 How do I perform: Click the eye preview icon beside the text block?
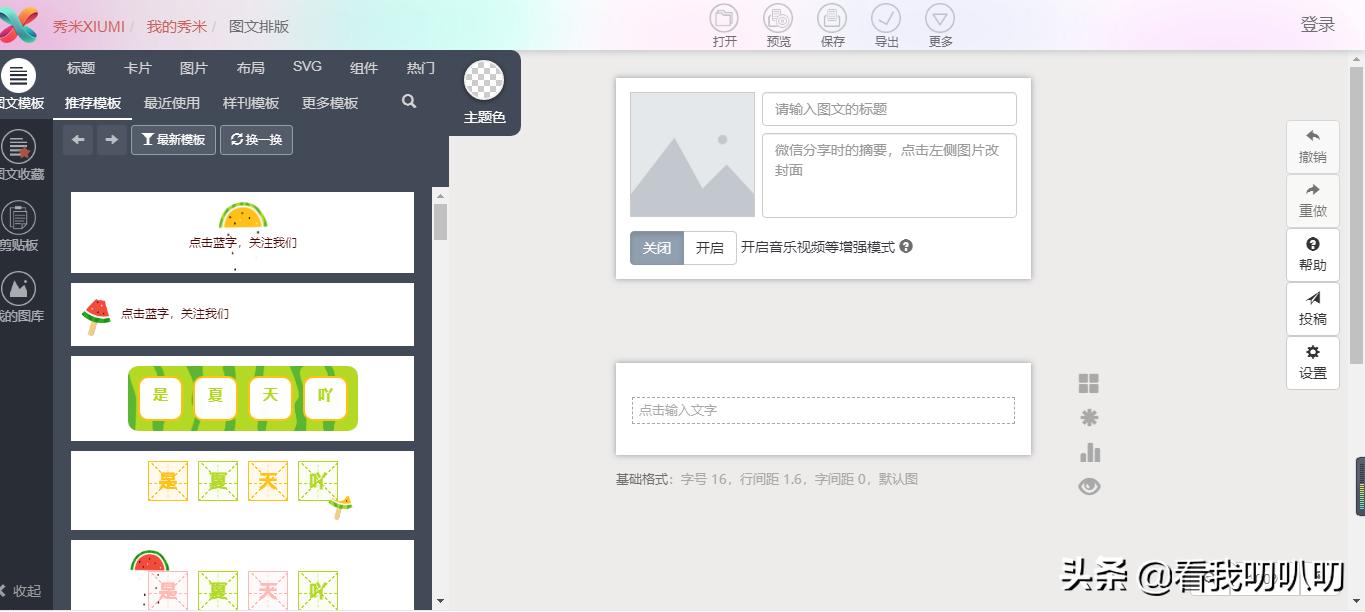point(1089,486)
